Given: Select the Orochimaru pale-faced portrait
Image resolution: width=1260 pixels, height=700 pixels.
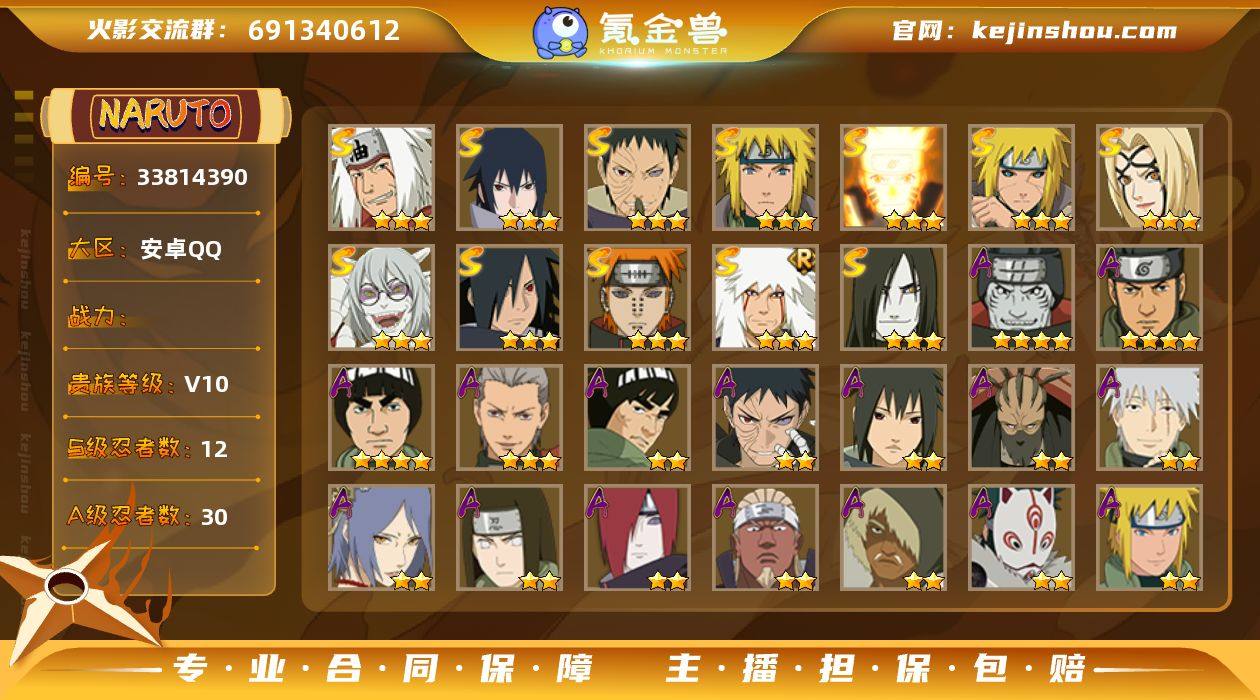Looking at the screenshot, I should tap(894, 298).
